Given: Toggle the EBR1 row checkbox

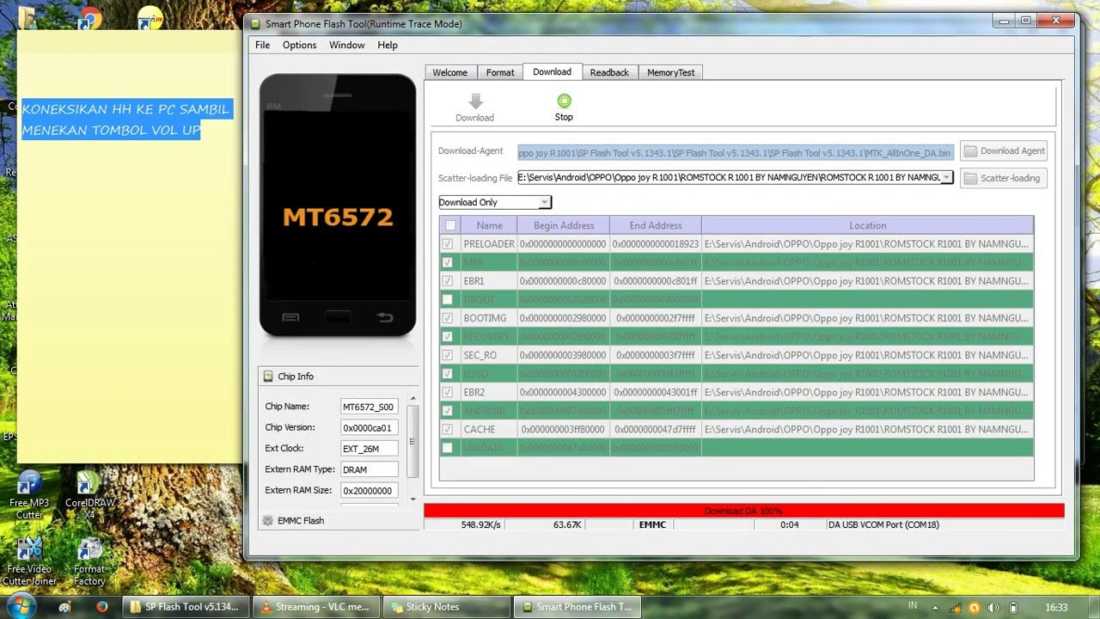Looking at the screenshot, I should pos(448,281).
